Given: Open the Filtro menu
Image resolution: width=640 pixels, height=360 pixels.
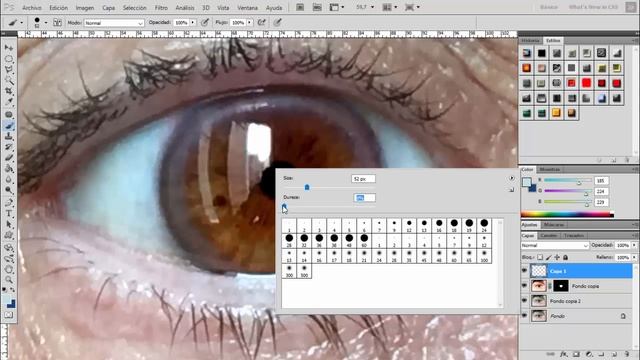Looking at the screenshot, I should pyautogui.click(x=161, y=8).
